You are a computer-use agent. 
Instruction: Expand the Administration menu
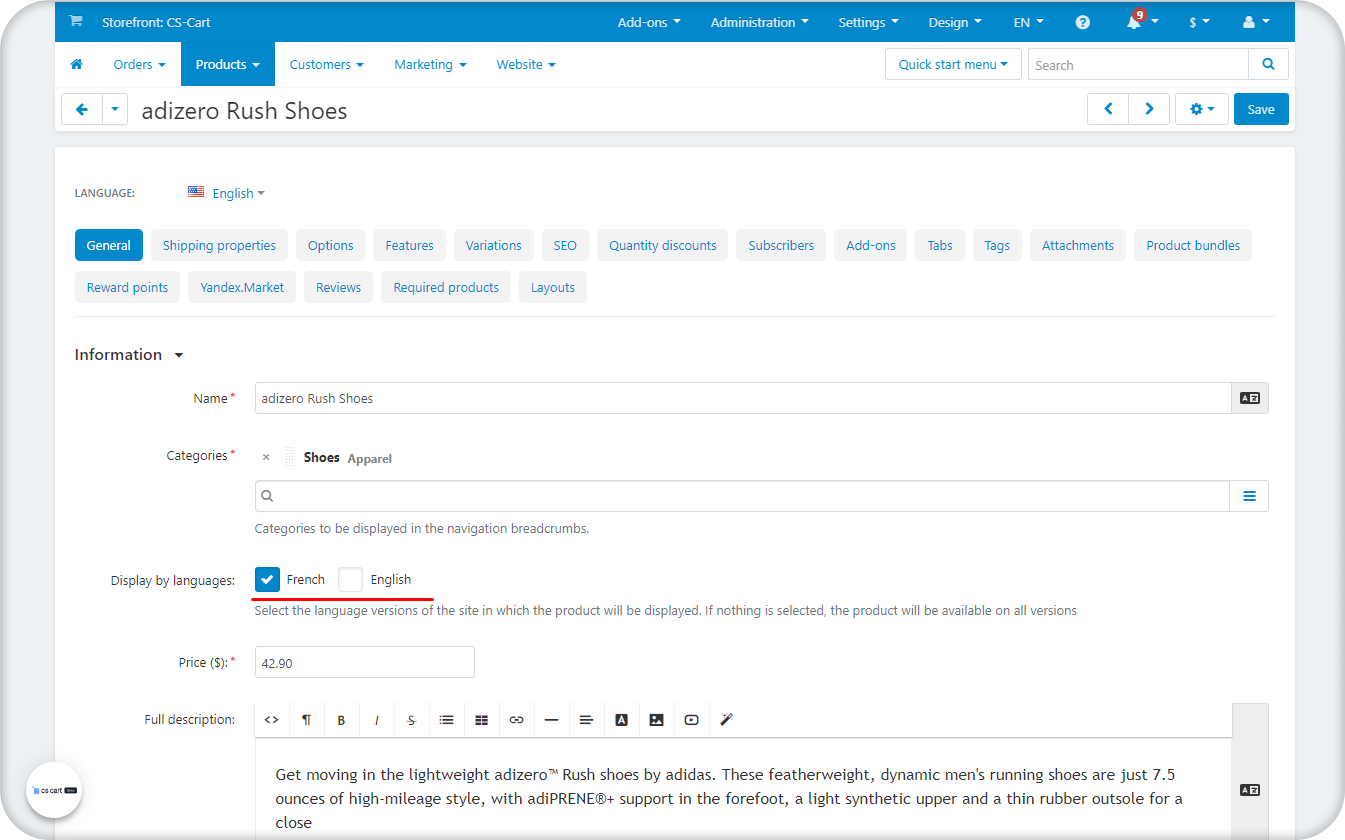coord(759,22)
